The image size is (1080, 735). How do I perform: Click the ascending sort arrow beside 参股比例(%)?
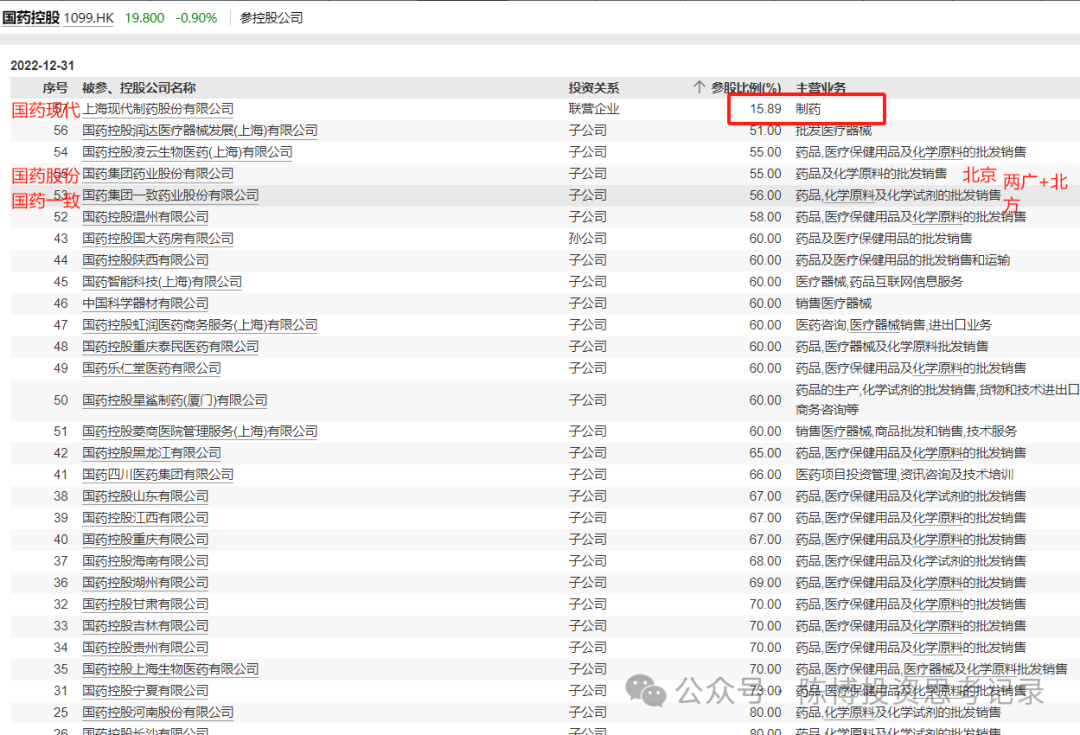click(699, 87)
